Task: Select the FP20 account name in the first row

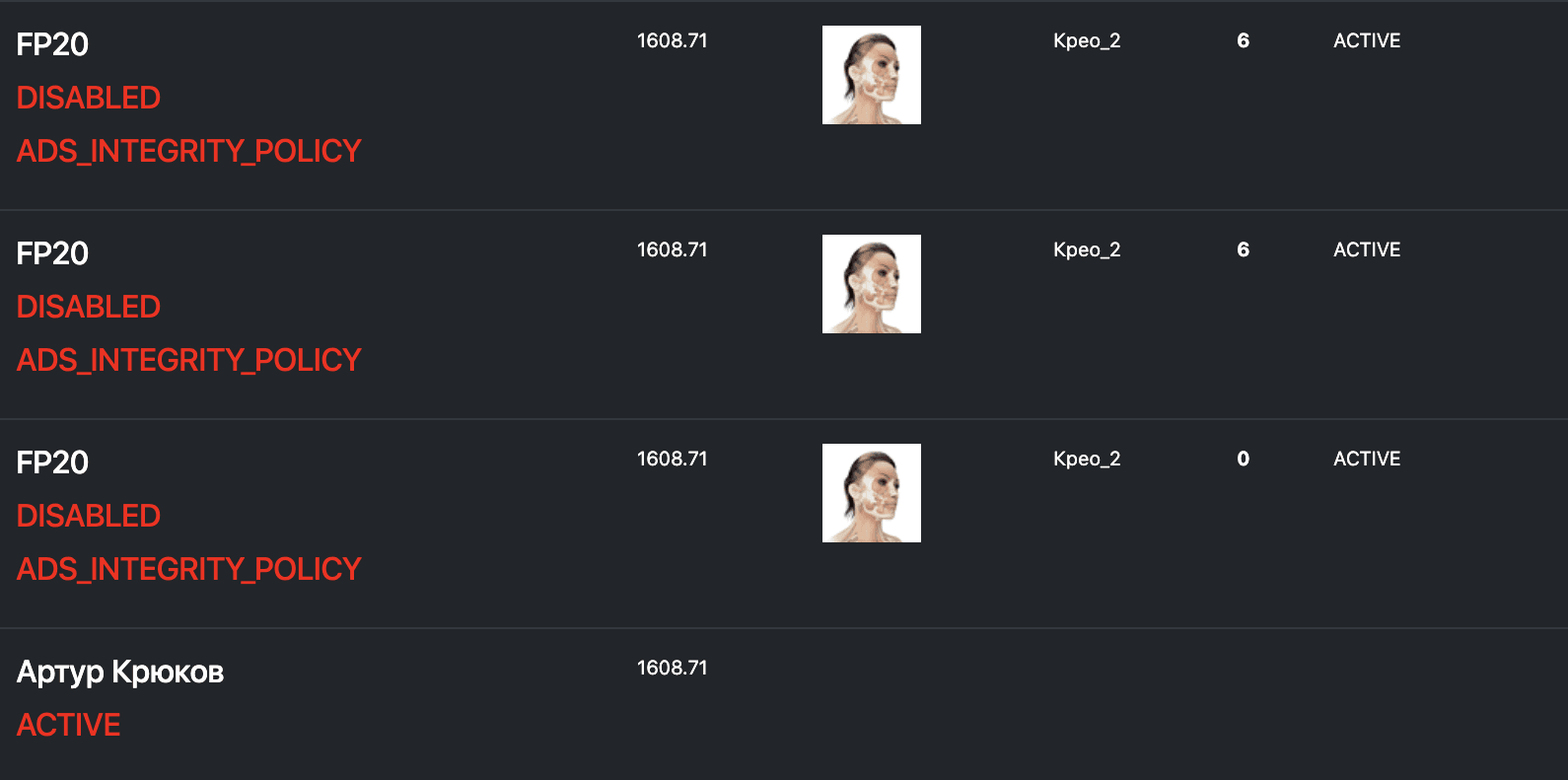Action: (x=52, y=44)
